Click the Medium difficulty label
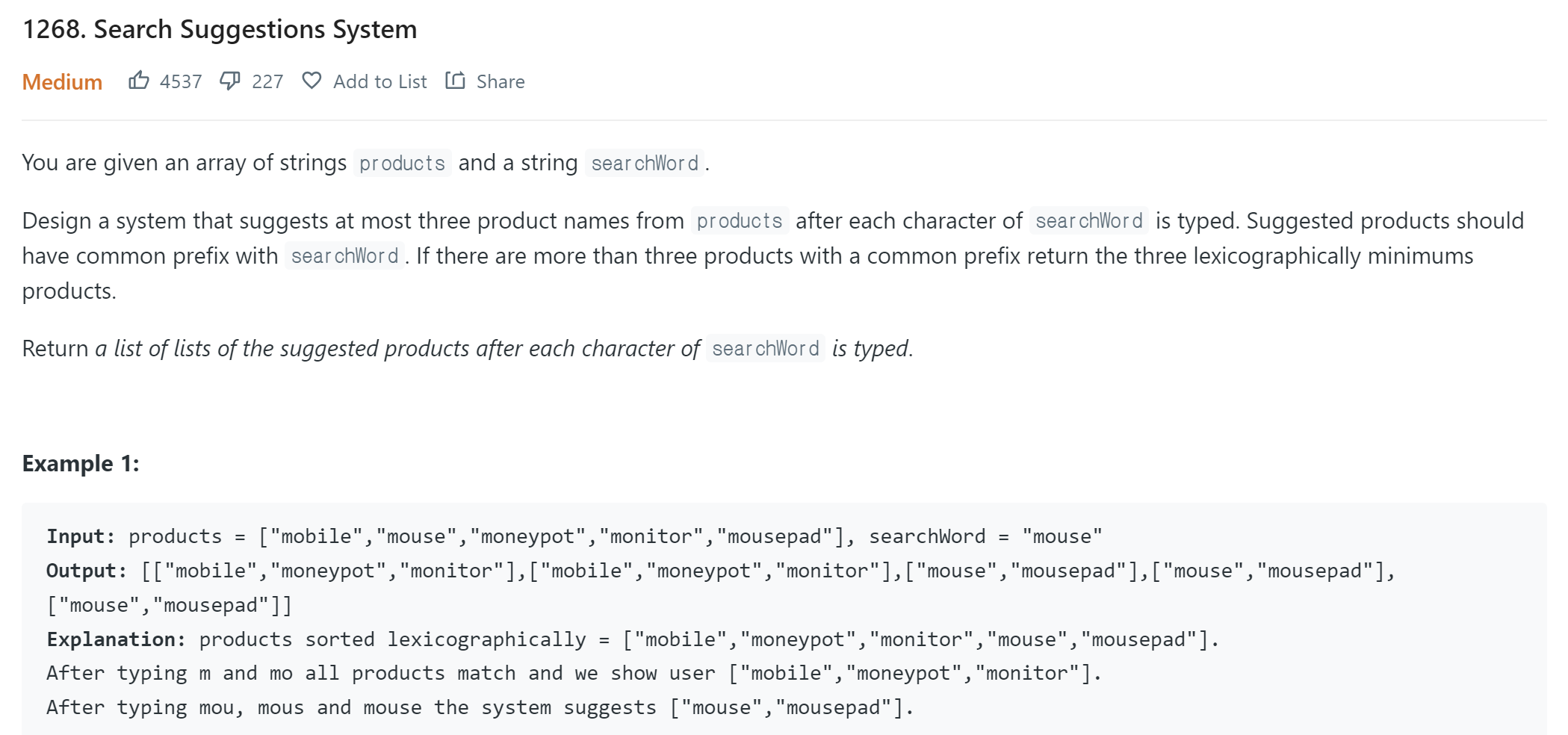The image size is (1568, 735). click(x=62, y=81)
